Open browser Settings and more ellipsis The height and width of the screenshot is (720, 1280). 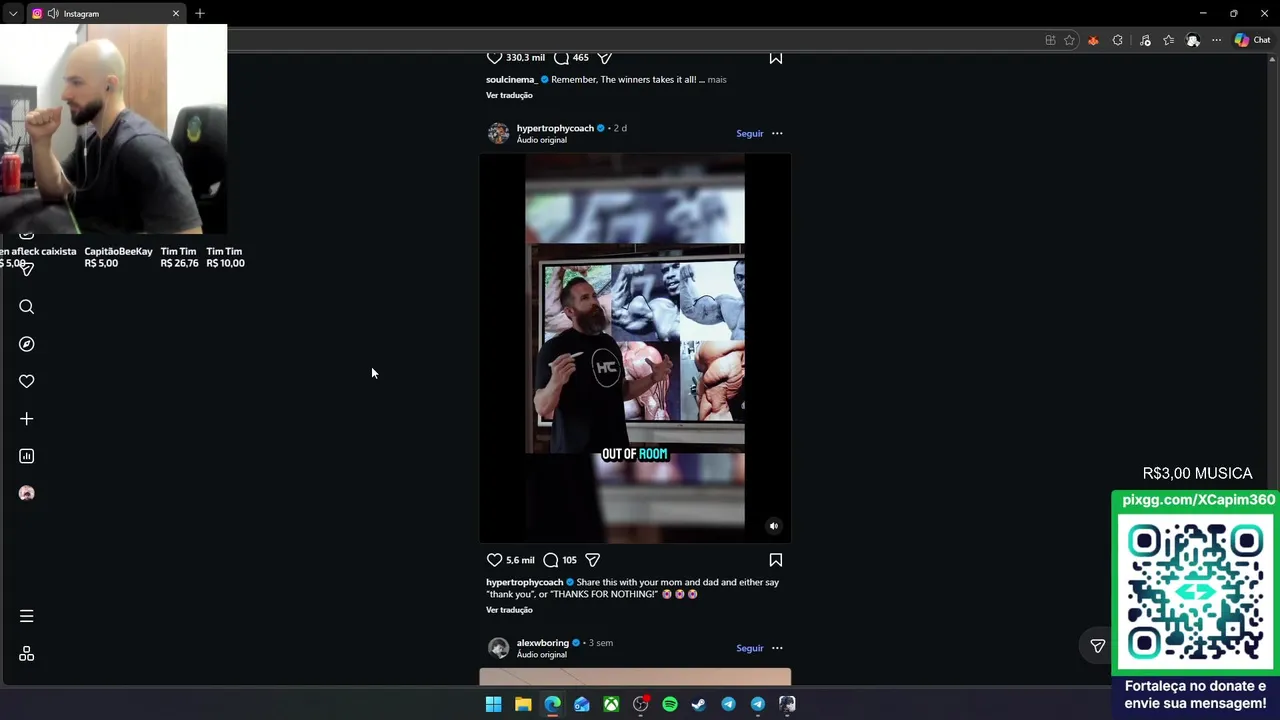[1216, 40]
